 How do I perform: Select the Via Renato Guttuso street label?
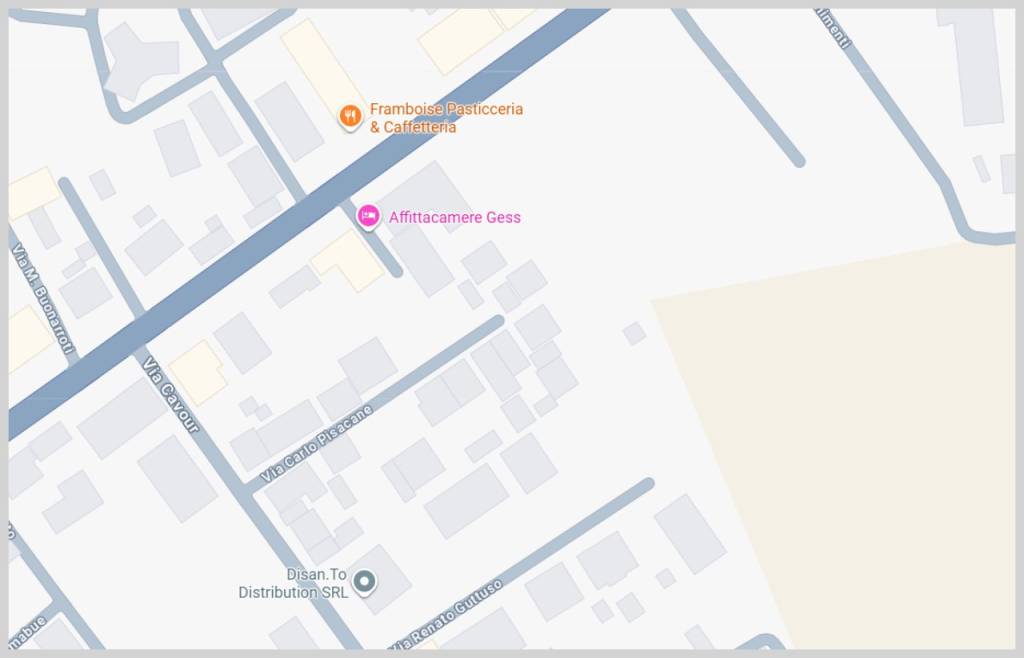447,614
